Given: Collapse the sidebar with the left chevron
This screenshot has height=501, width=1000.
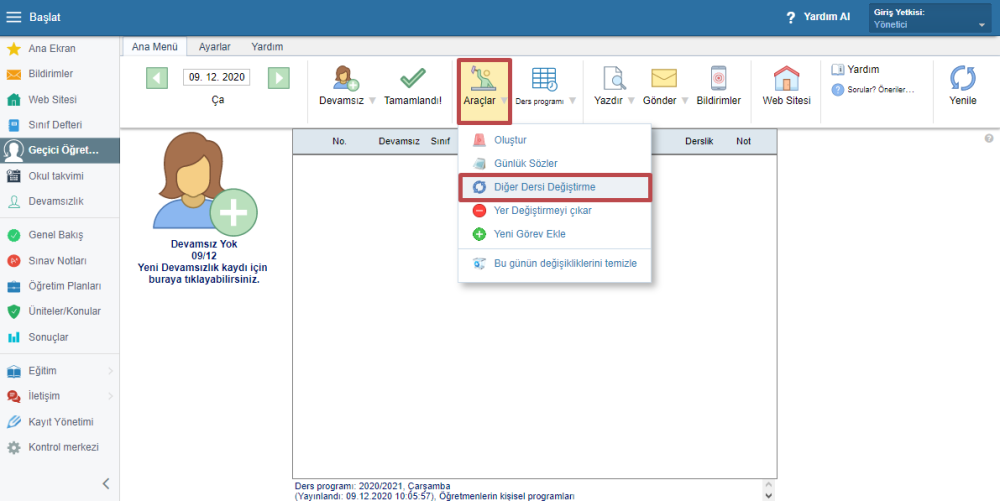Looking at the screenshot, I should coord(106,484).
